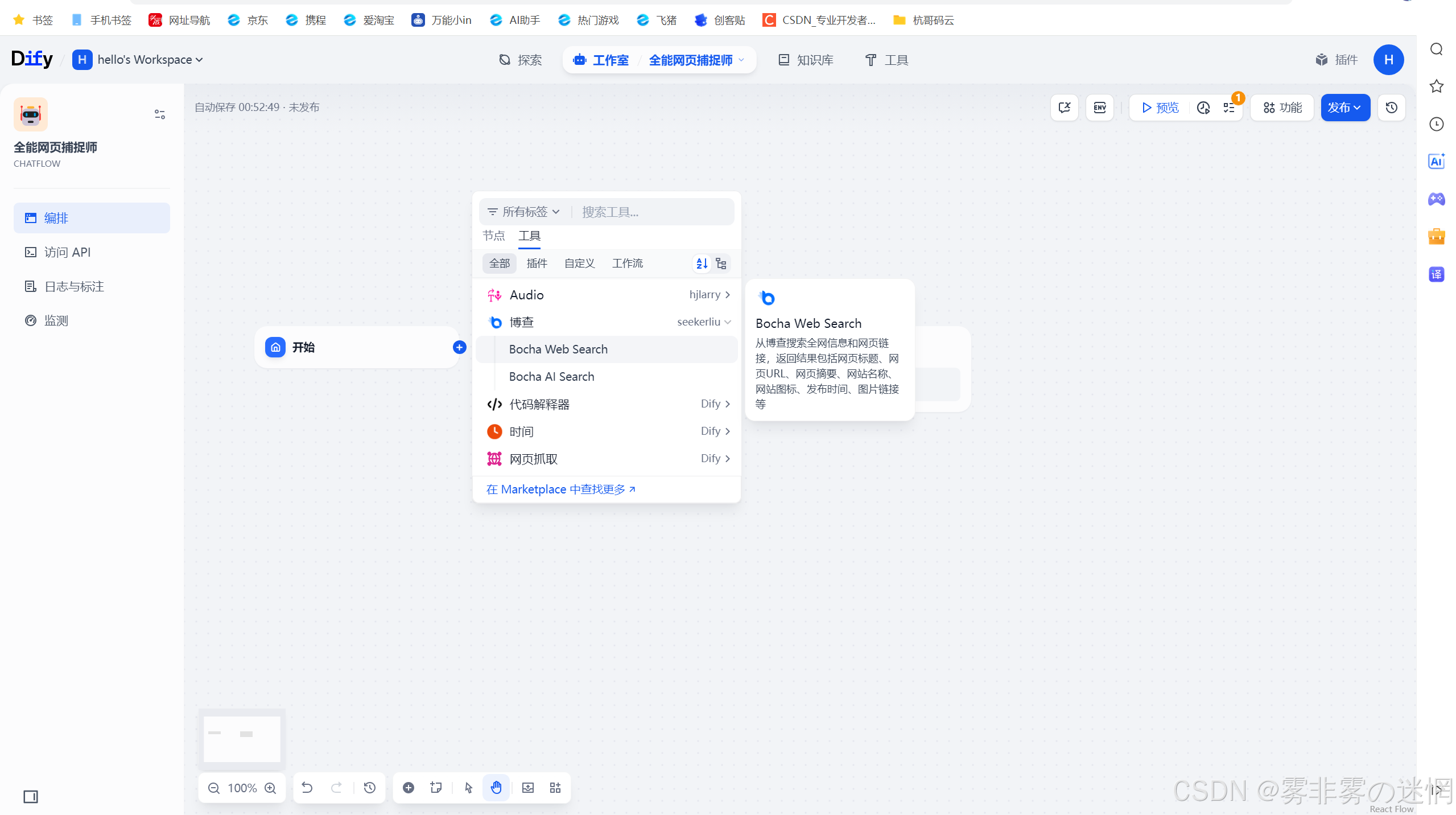Image resolution: width=1456 pixels, height=815 pixels.
Task: Open the run history clock icon
Action: (1203, 108)
